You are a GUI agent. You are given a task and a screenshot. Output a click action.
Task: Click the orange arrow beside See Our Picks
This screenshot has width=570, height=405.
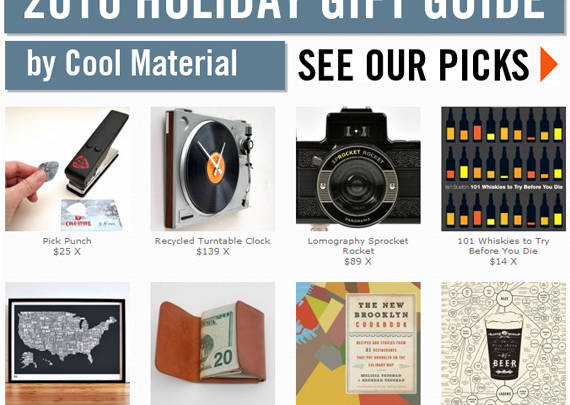549,64
